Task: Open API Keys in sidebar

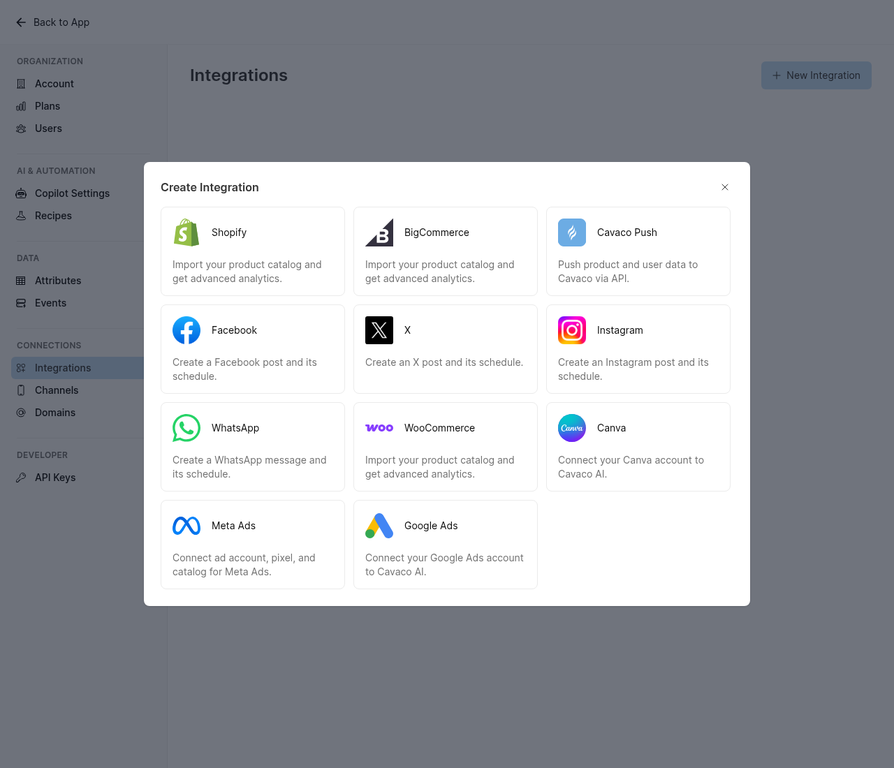Action: point(55,477)
